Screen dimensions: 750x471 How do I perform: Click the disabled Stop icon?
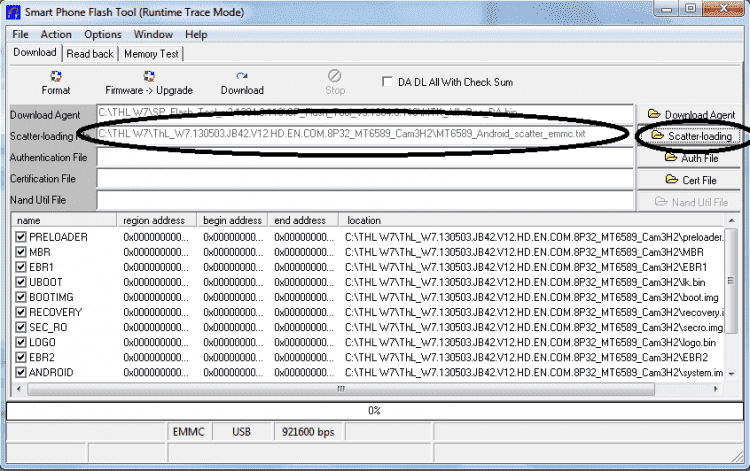click(x=334, y=76)
